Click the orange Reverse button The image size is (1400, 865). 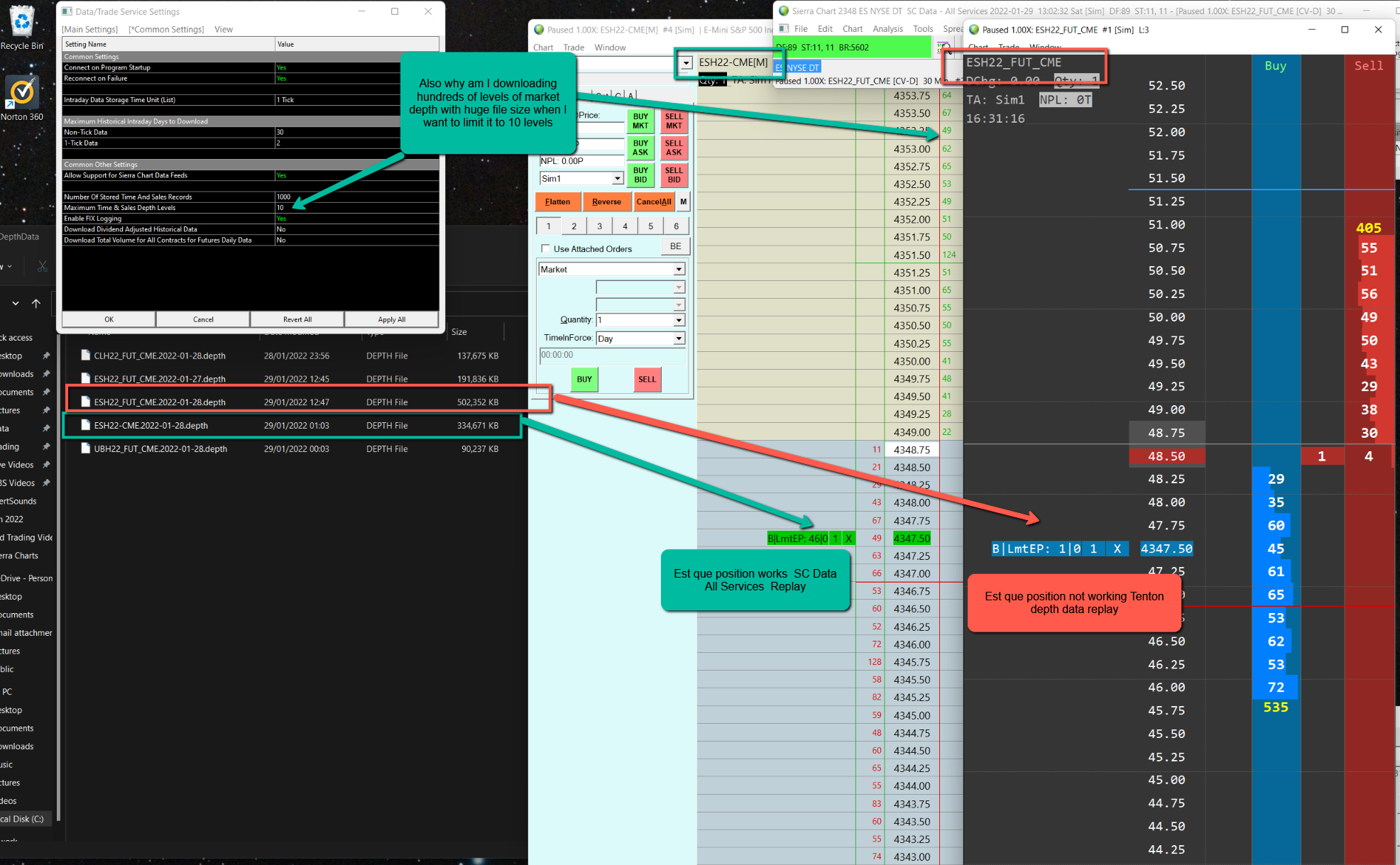click(606, 202)
